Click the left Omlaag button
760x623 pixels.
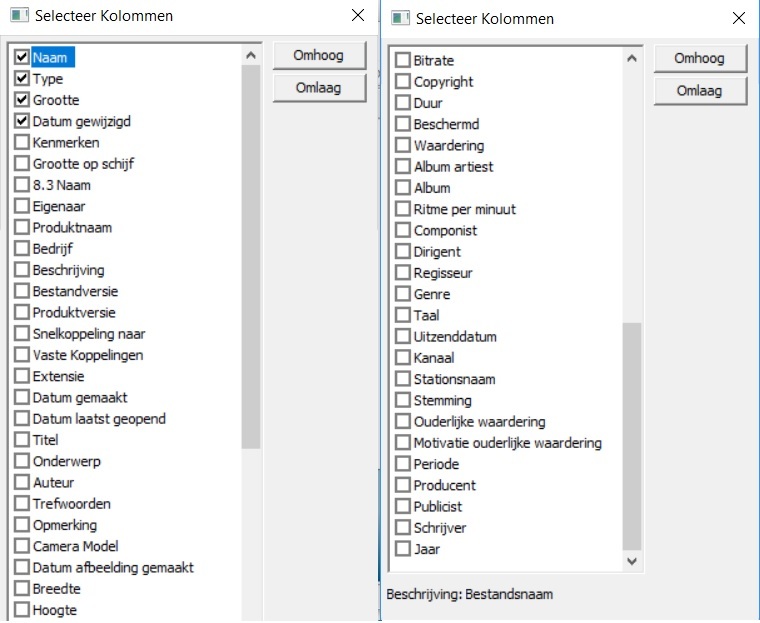pyautogui.click(x=319, y=88)
